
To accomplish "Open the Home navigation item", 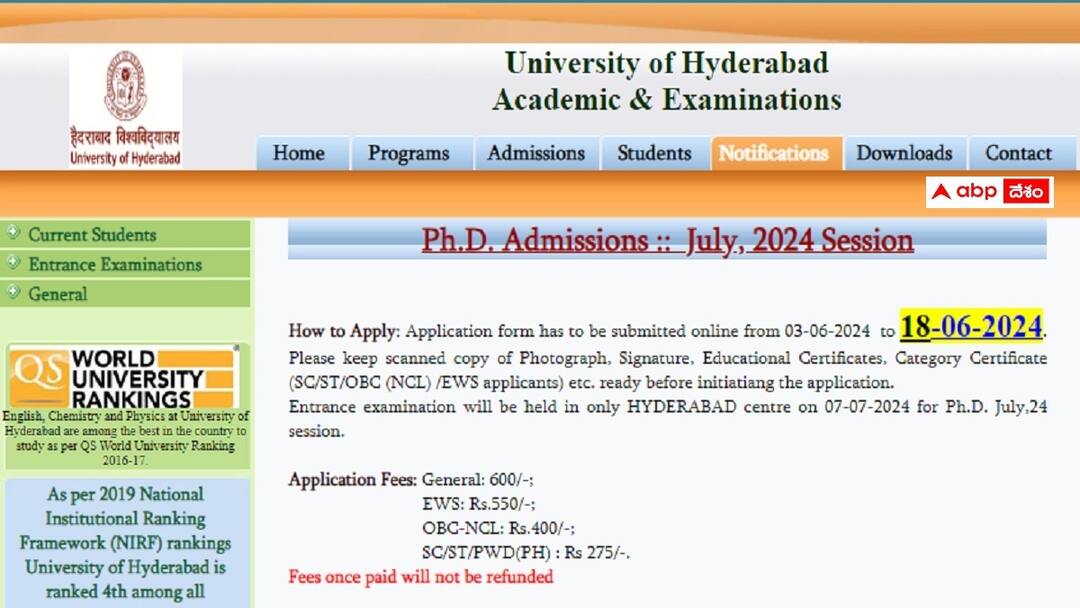I will click(299, 153).
